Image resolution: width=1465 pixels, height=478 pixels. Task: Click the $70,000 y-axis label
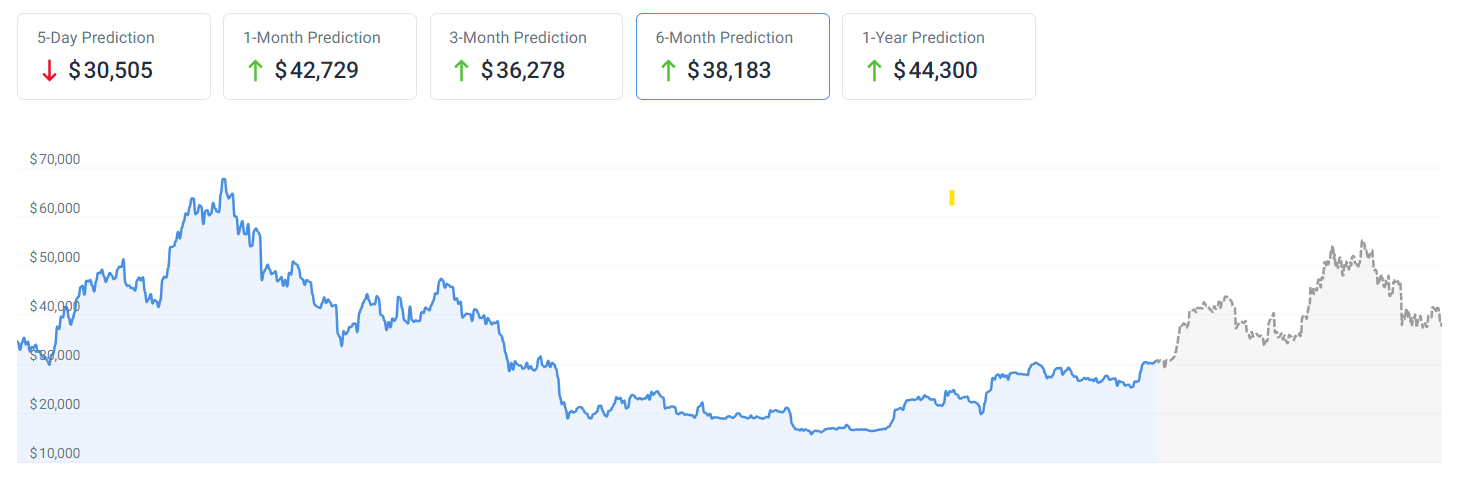click(x=55, y=159)
